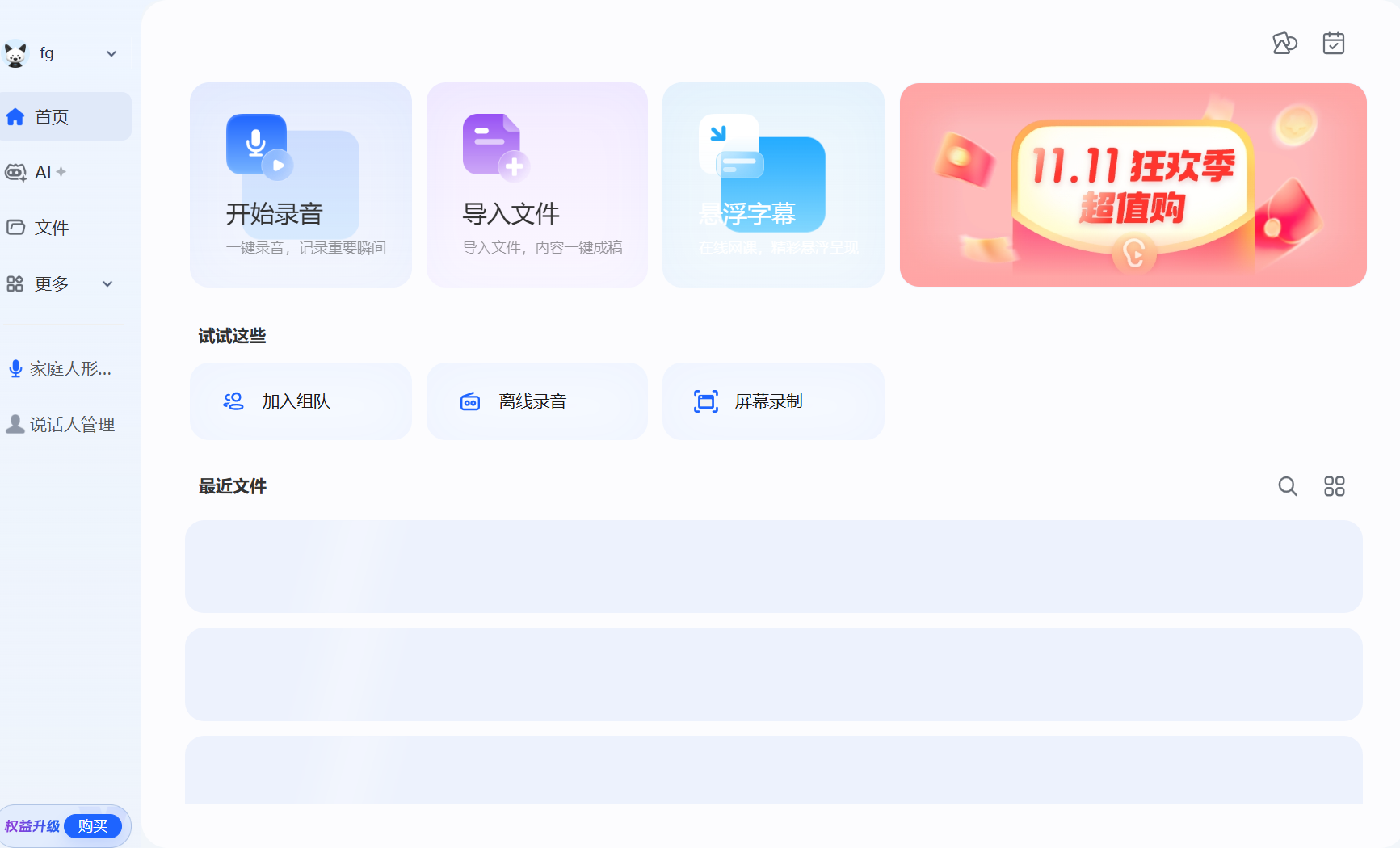Go to 首页 in the sidebar
Screen dimensions: 1400x848
tap(52, 117)
